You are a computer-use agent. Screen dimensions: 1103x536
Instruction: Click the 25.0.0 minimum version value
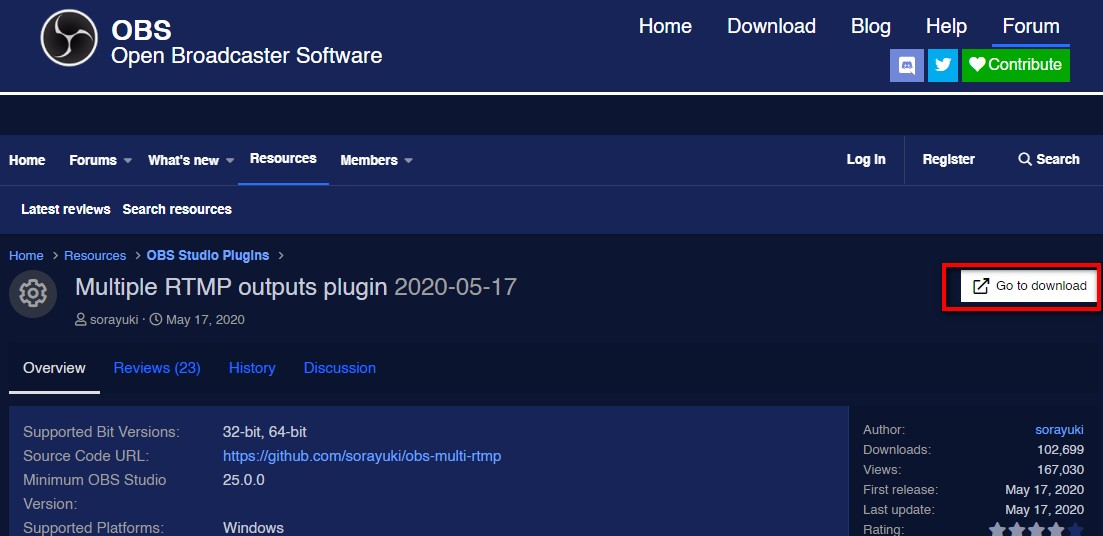click(x=243, y=480)
